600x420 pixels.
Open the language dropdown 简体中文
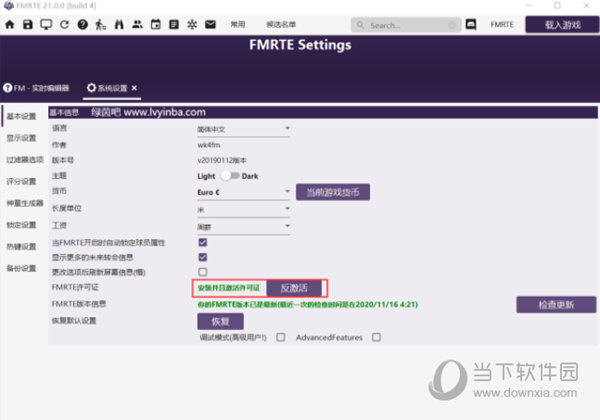click(x=243, y=129)
